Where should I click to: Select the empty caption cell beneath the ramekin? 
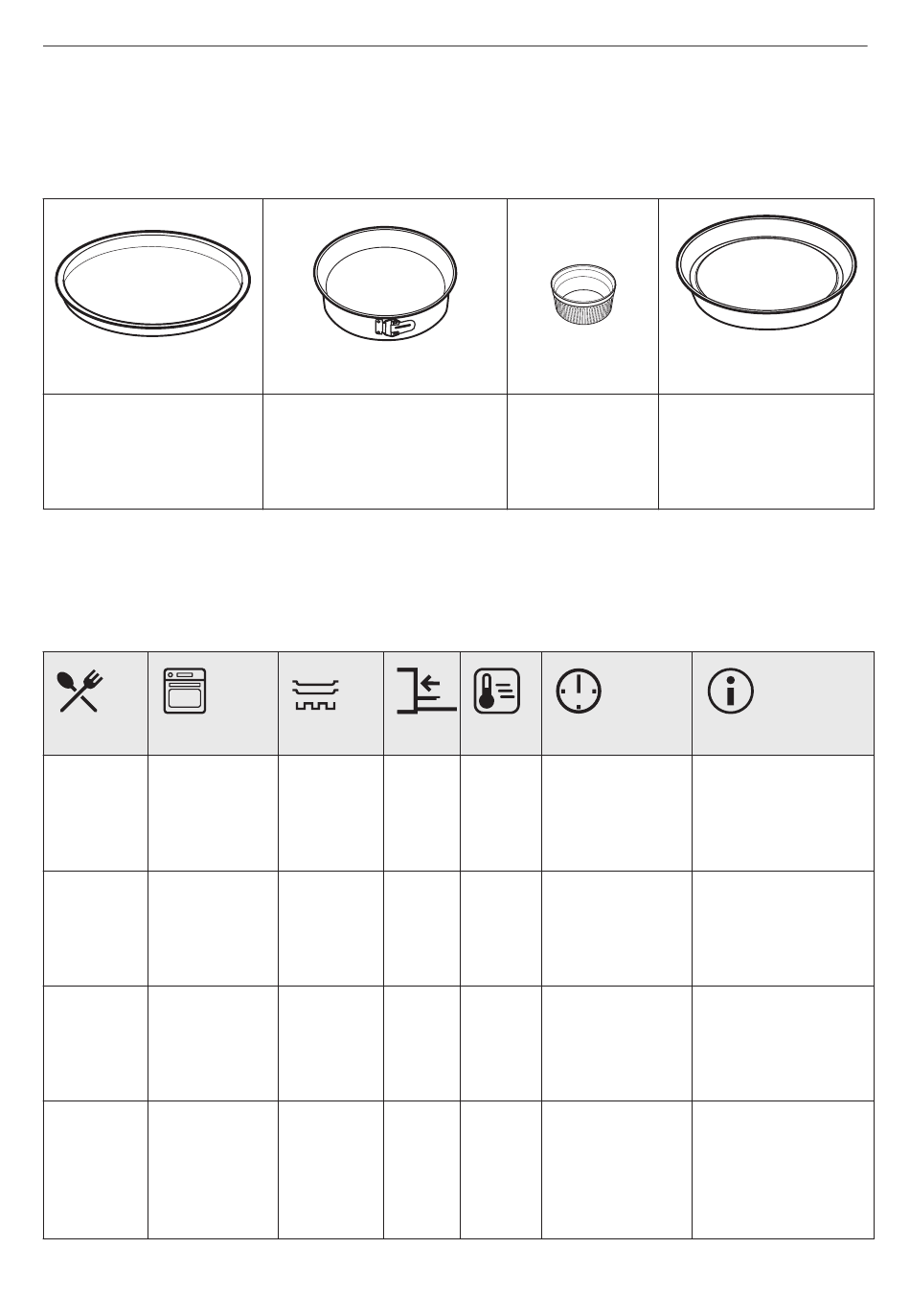pos(582,451)
